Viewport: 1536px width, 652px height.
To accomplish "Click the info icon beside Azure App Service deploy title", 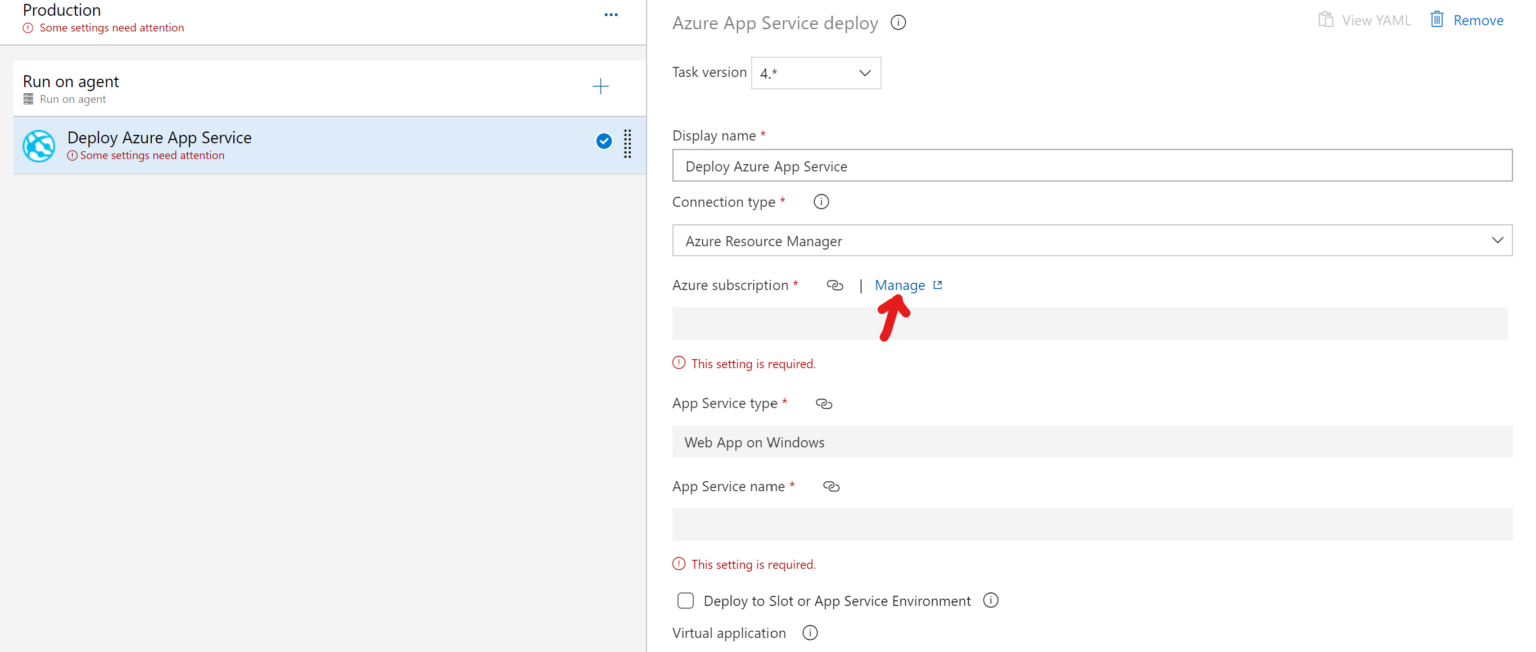I will pos(898,23).
